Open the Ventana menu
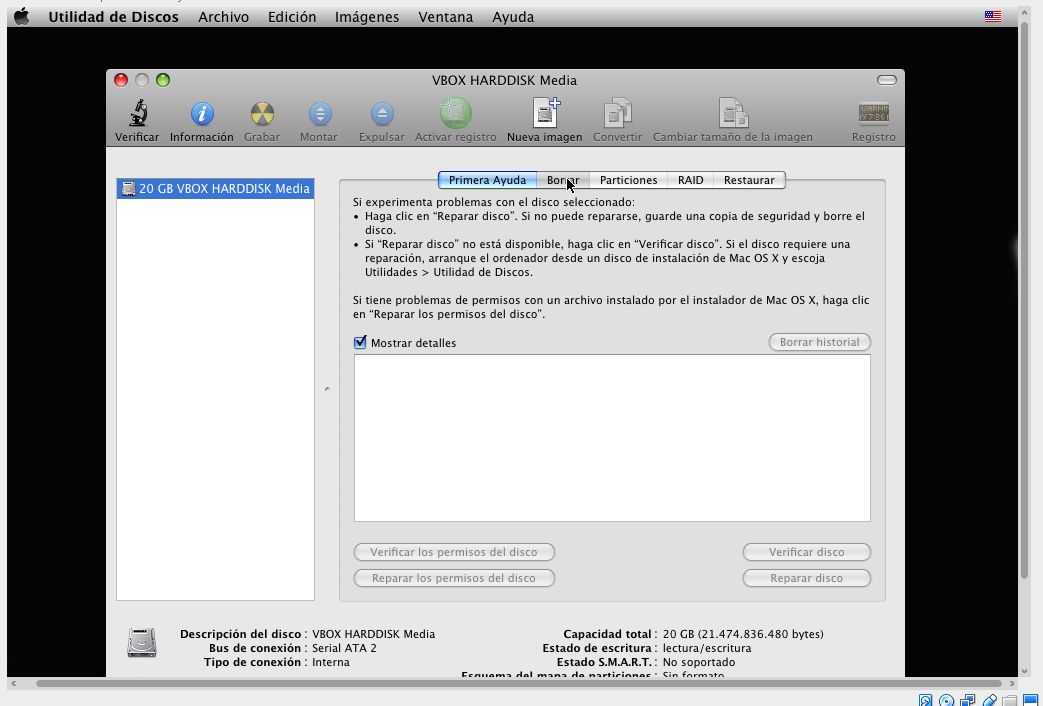The height and width of the screenshot is (706, 1043). tap(446, 17)
